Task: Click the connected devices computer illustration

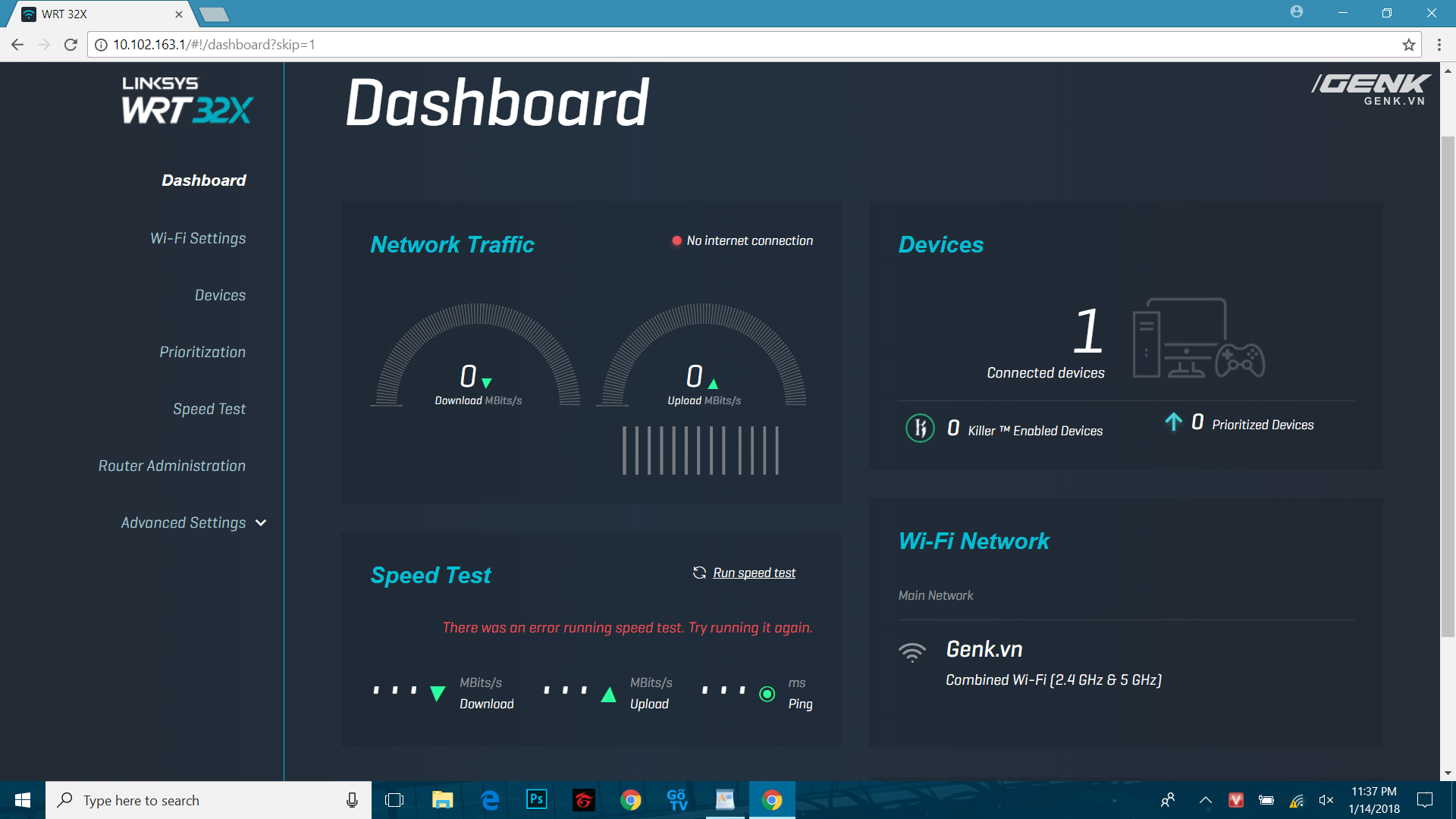Action: (x=1198, y=338)
